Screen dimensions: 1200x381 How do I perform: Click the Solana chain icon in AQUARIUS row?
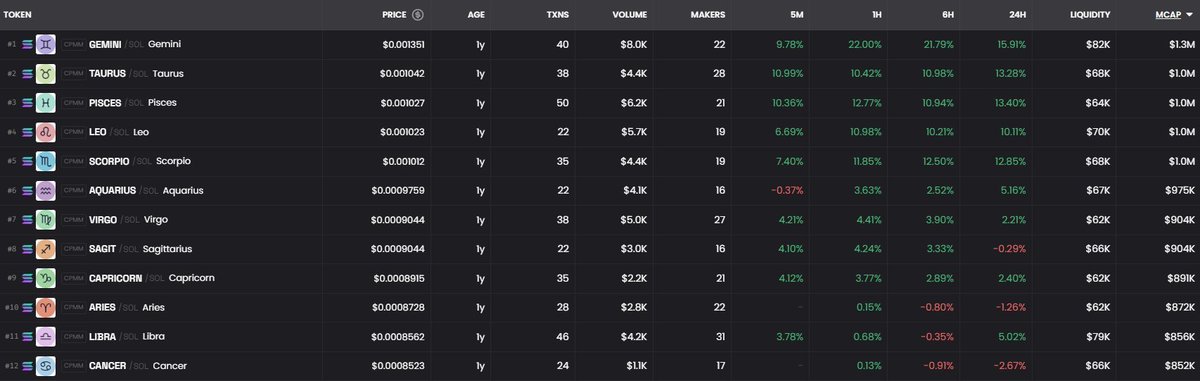coord(27,190)
